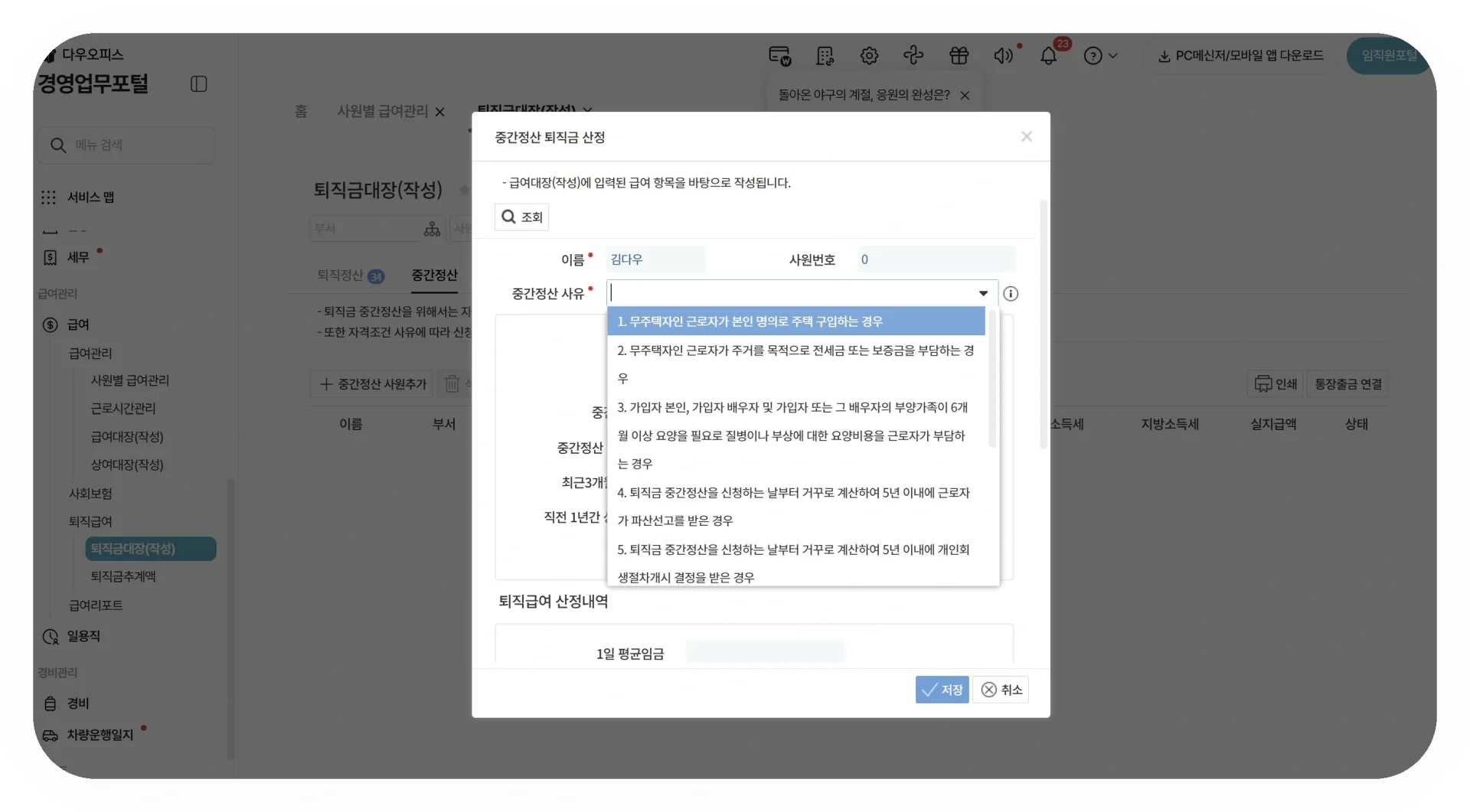The height and width of the screenshot is (812, 1470).
Task: Click the 임직원포털 button
Action: 1390,56
